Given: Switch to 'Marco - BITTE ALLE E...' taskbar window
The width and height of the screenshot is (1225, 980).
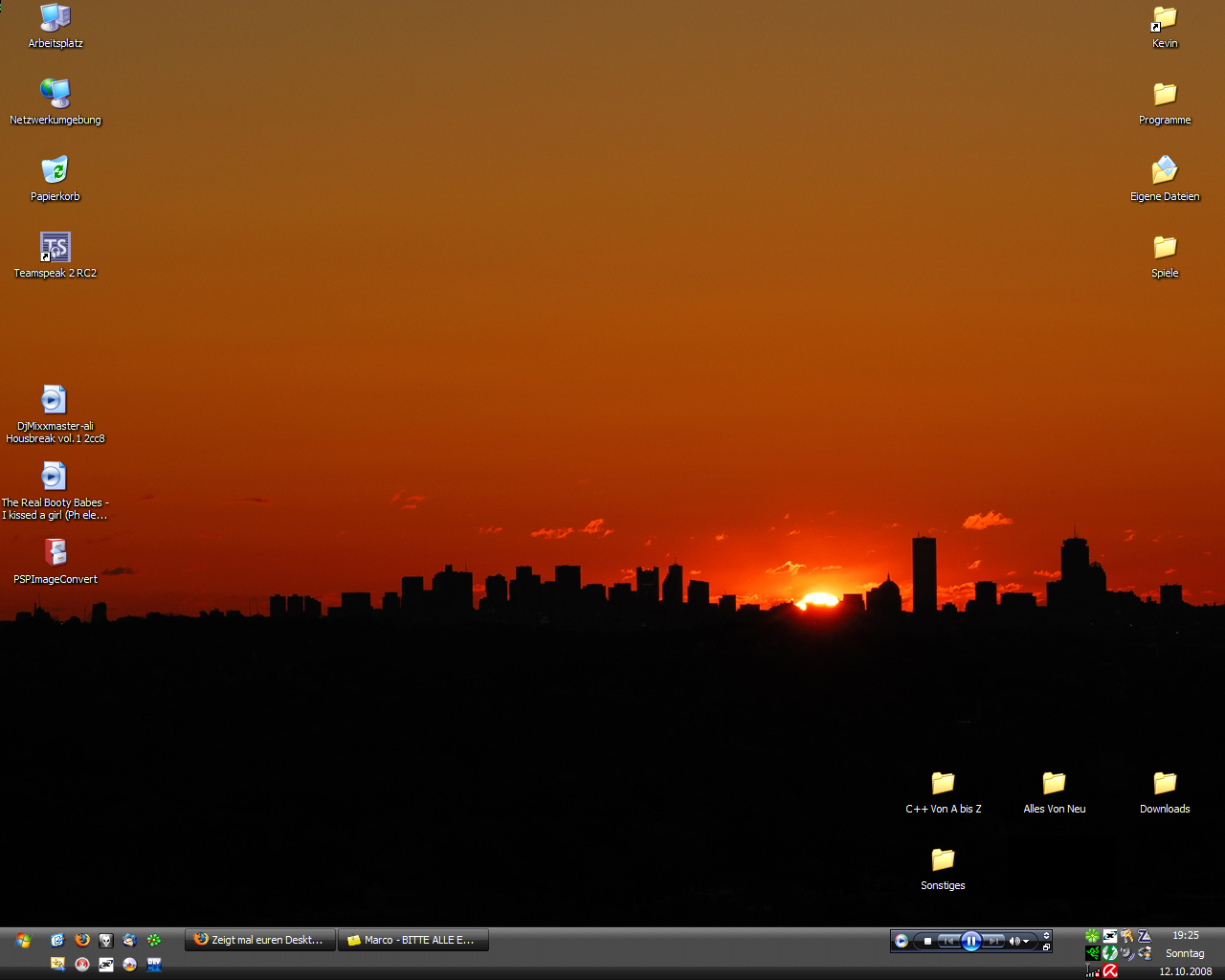Looking at the screenshot, I should click(x=413, y=940).
